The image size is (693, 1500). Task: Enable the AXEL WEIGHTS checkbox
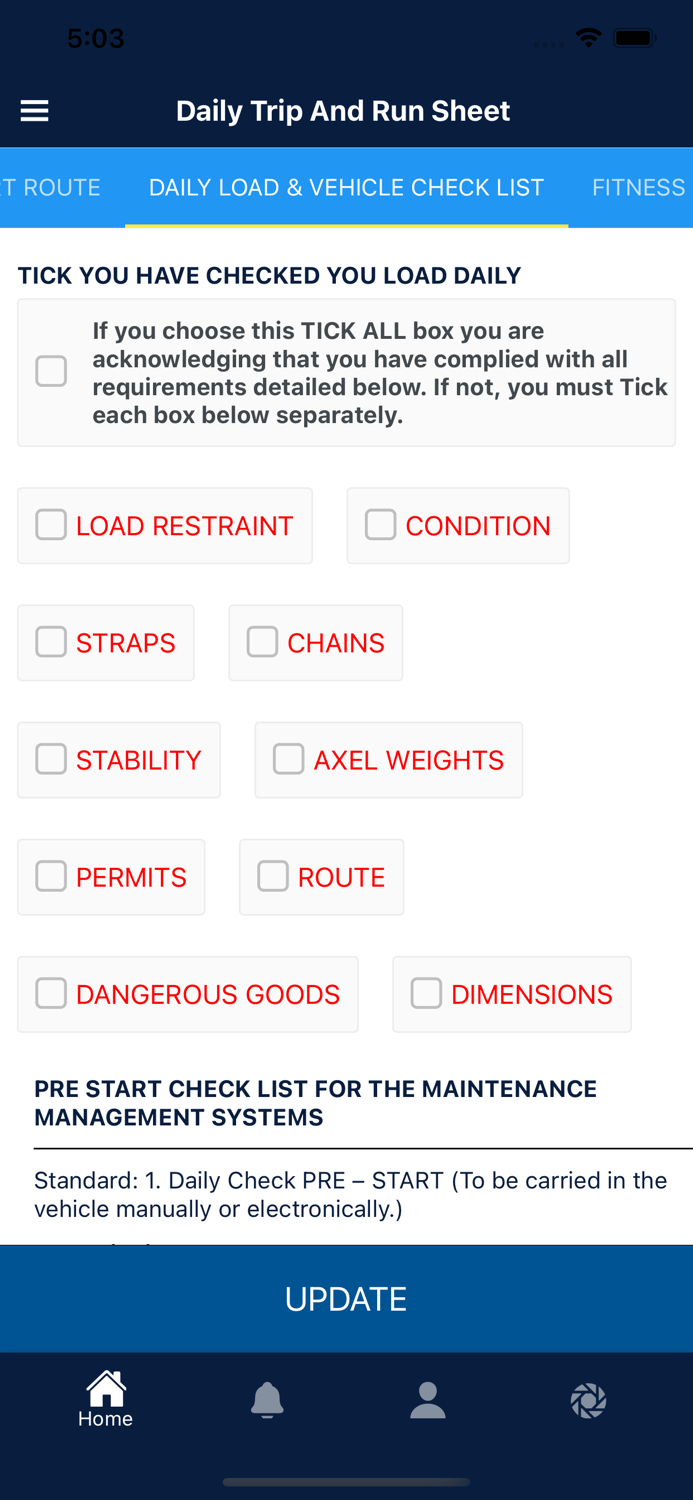coord(288,758)
